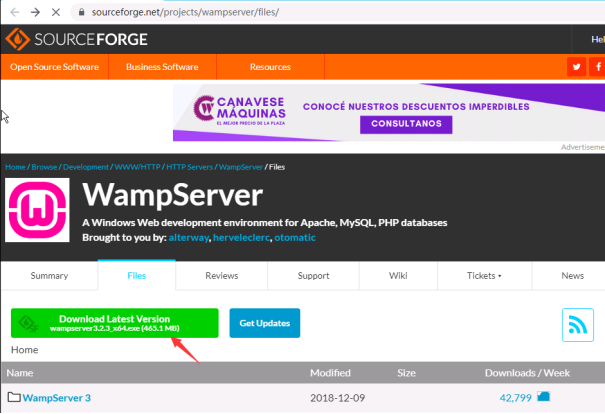Open the Resources menu
The height and width of the screenshot is (414, 605).
click(x=270, y=67)
